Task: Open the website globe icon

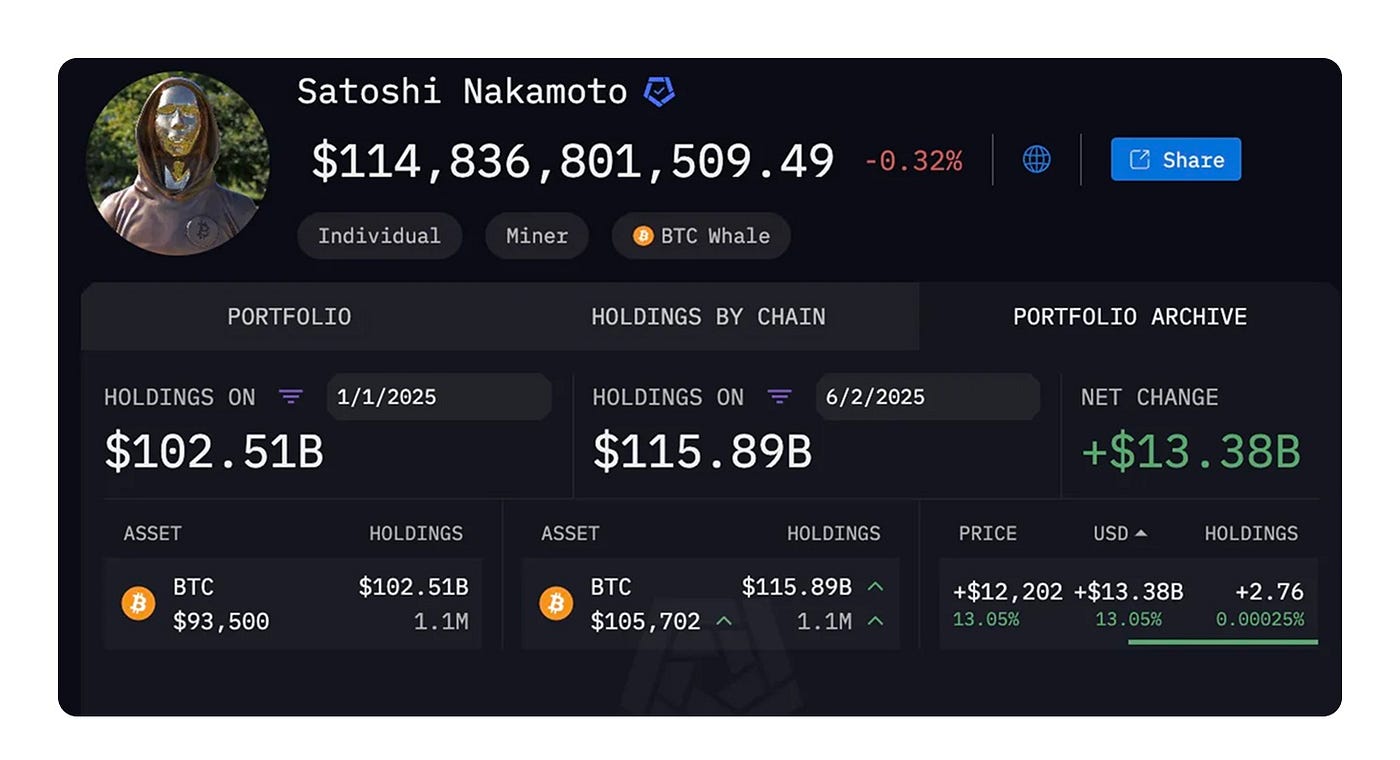Action: [1036, 159]
